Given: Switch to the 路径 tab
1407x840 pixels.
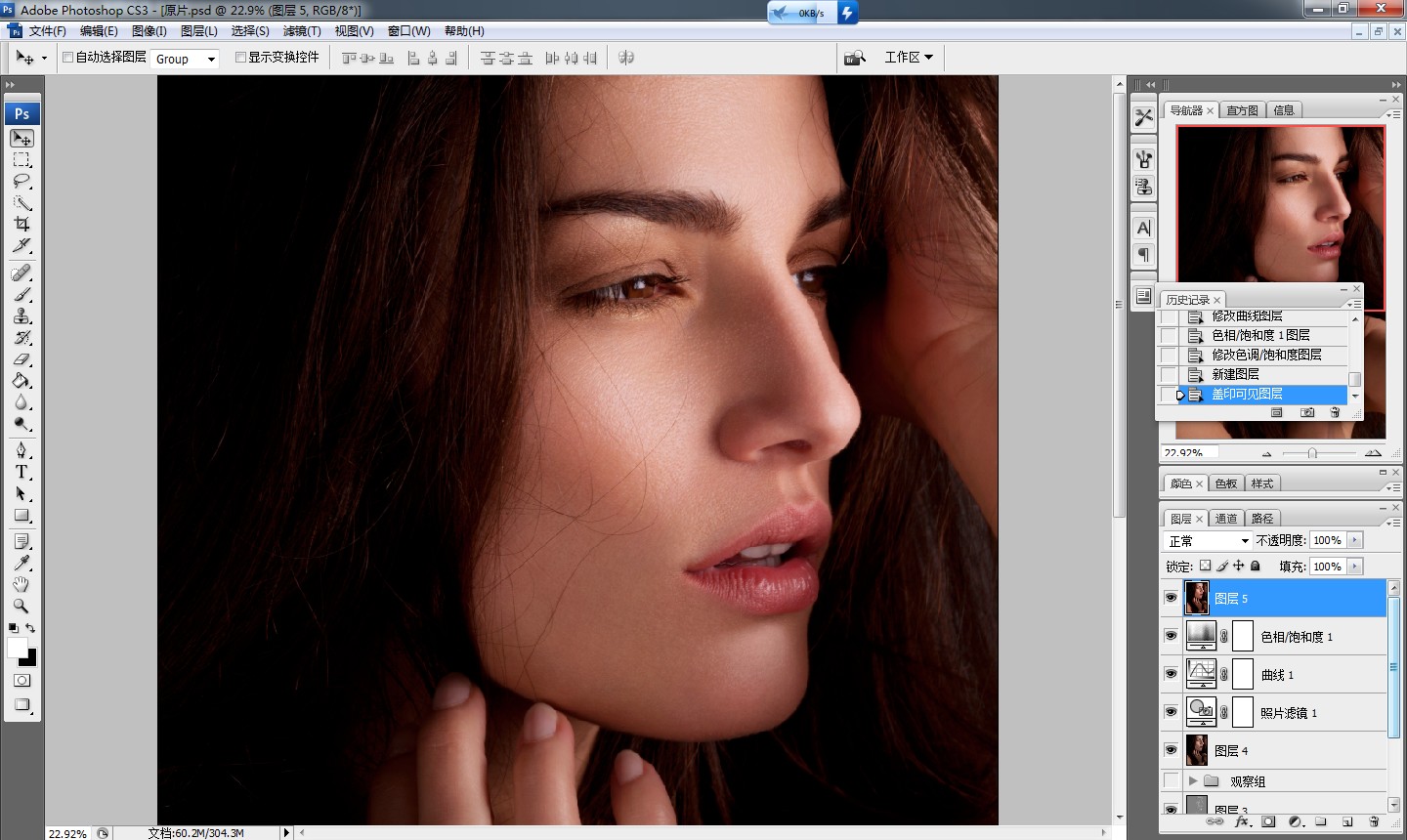Looking at the screenshot, I should [x=1262, y=519].
